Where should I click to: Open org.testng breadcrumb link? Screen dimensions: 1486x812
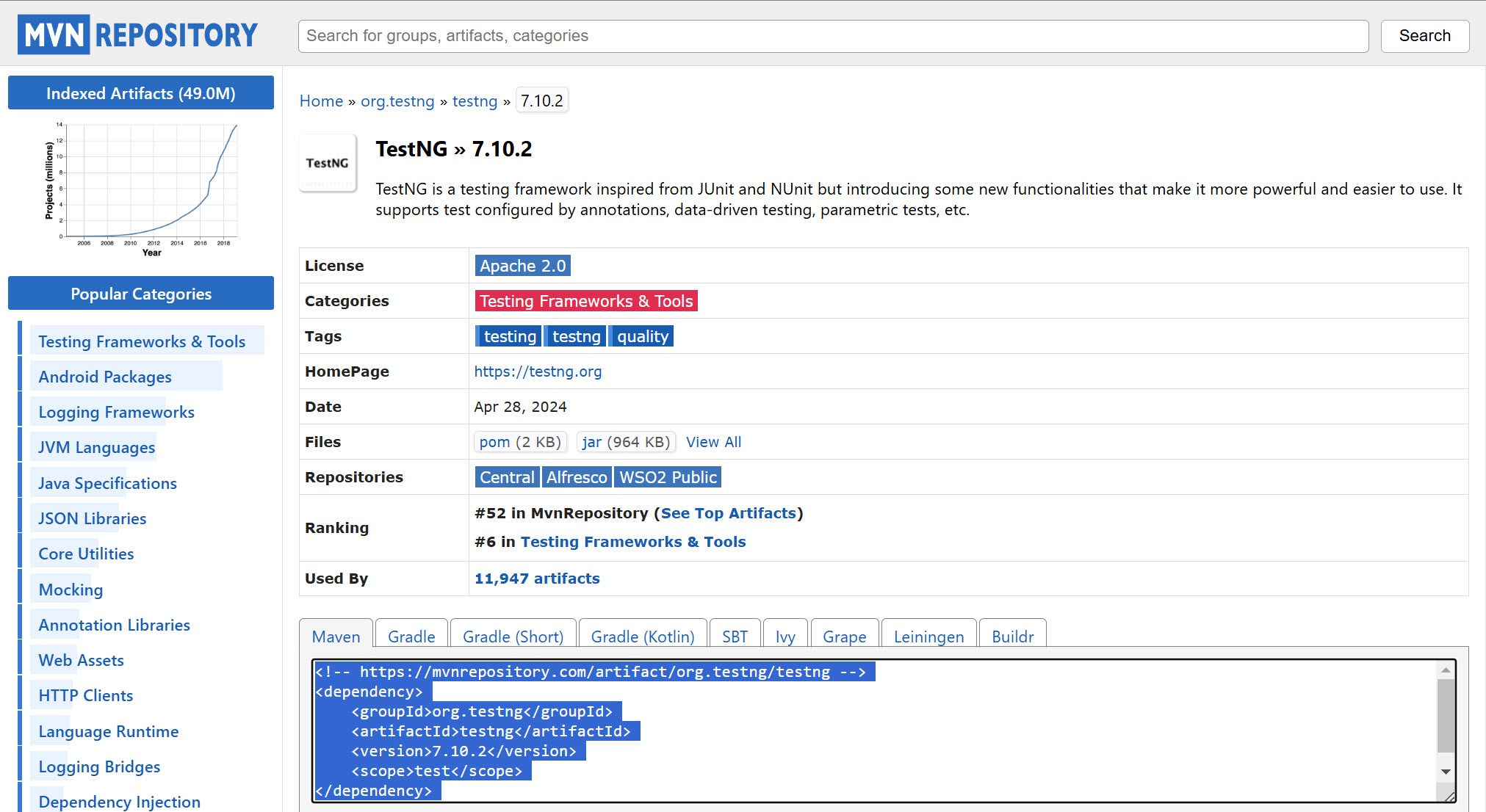click(397, 101)
